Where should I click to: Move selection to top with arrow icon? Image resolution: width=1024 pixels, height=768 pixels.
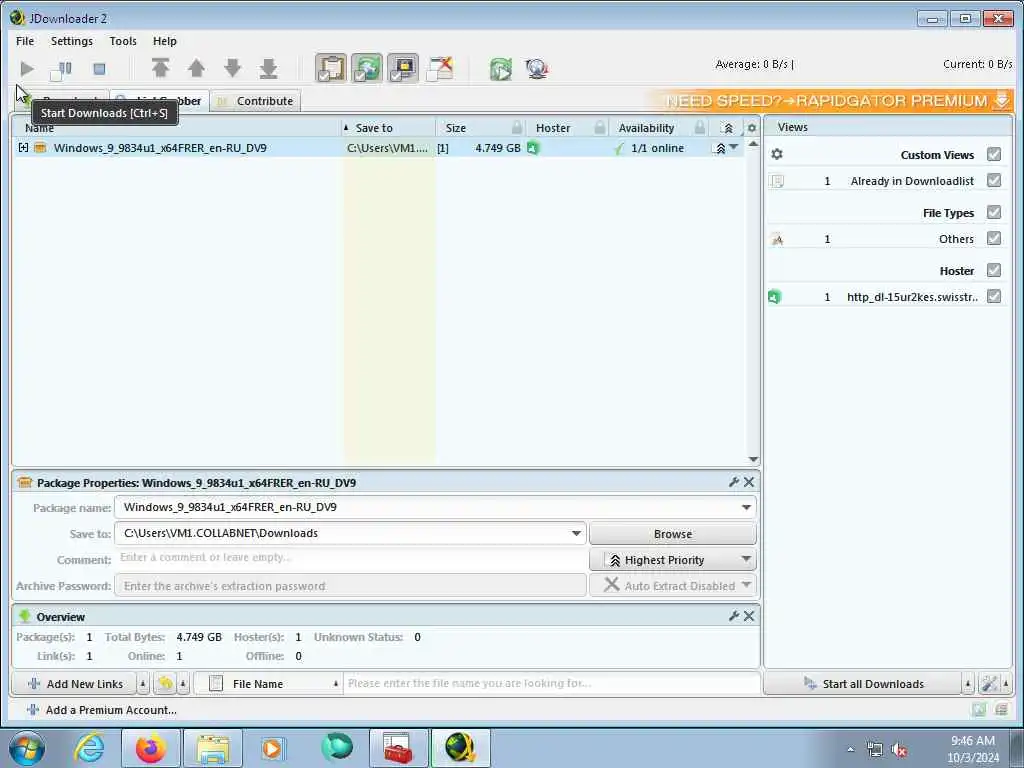point(161,68)
